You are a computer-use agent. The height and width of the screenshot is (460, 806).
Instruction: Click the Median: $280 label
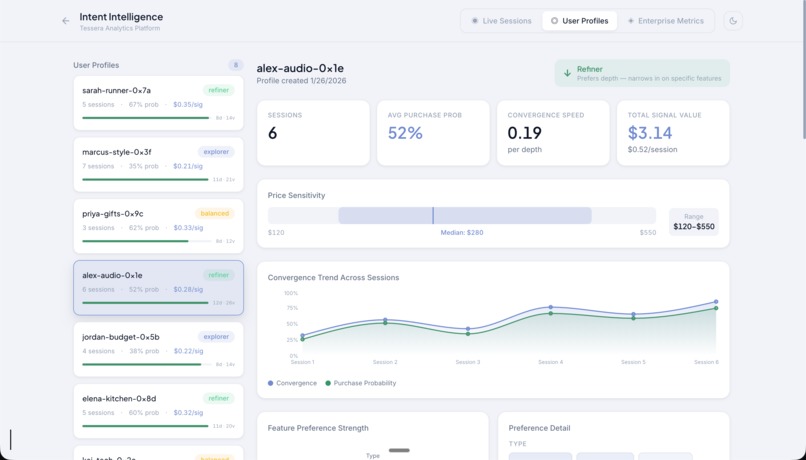[462, 233]
